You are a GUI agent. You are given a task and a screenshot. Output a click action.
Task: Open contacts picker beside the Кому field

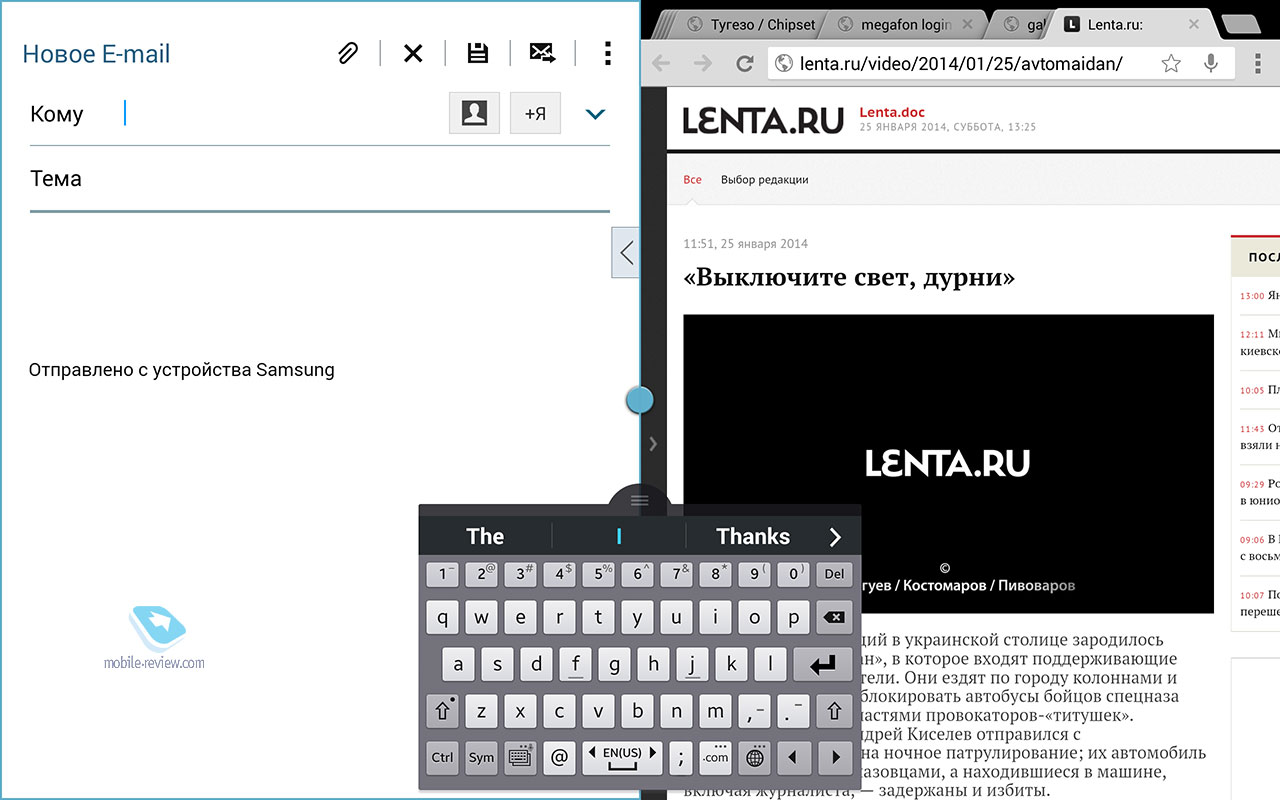pos(474,113)
